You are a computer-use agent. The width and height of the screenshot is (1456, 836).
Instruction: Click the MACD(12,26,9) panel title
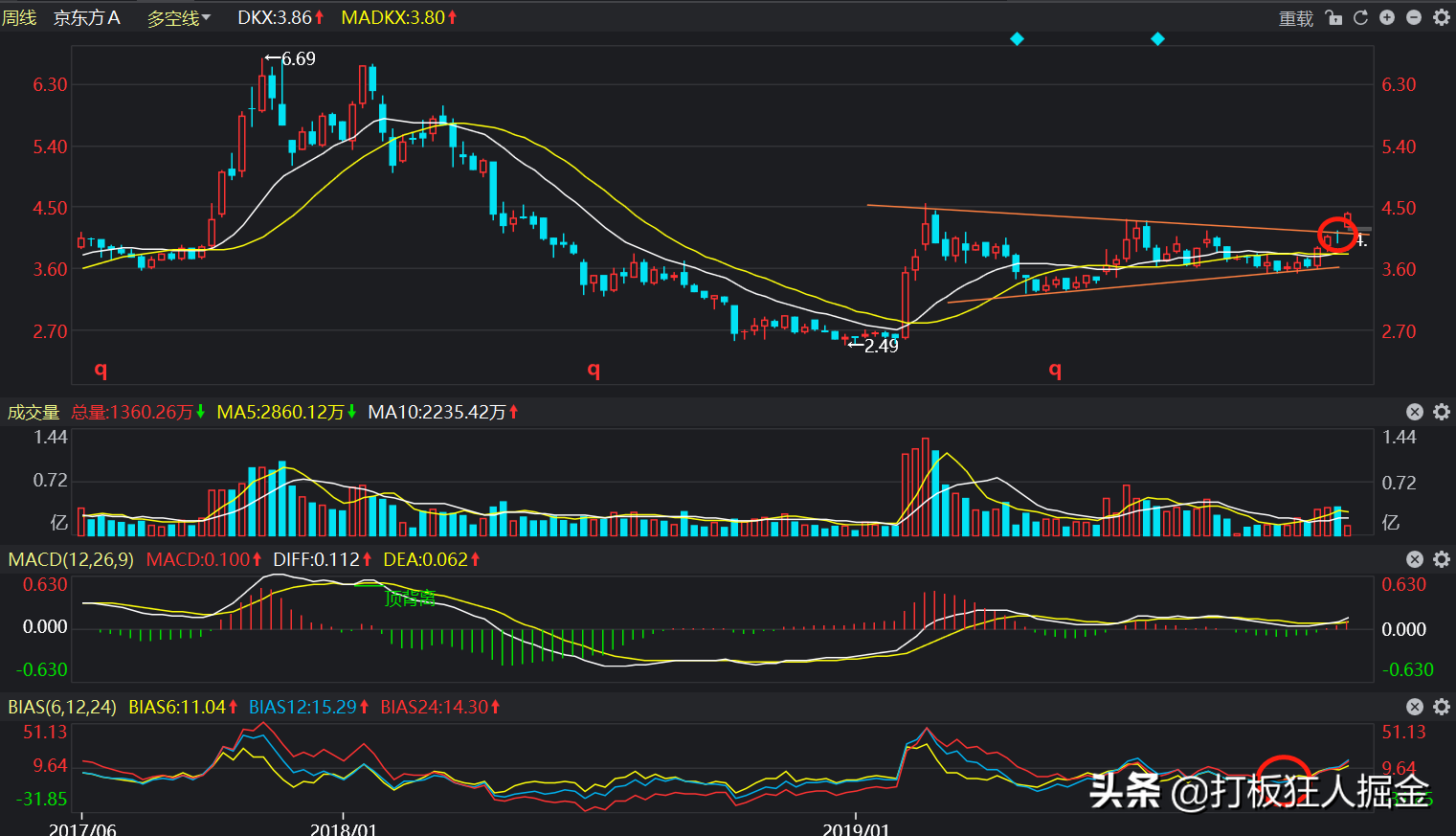coord(71,559)
